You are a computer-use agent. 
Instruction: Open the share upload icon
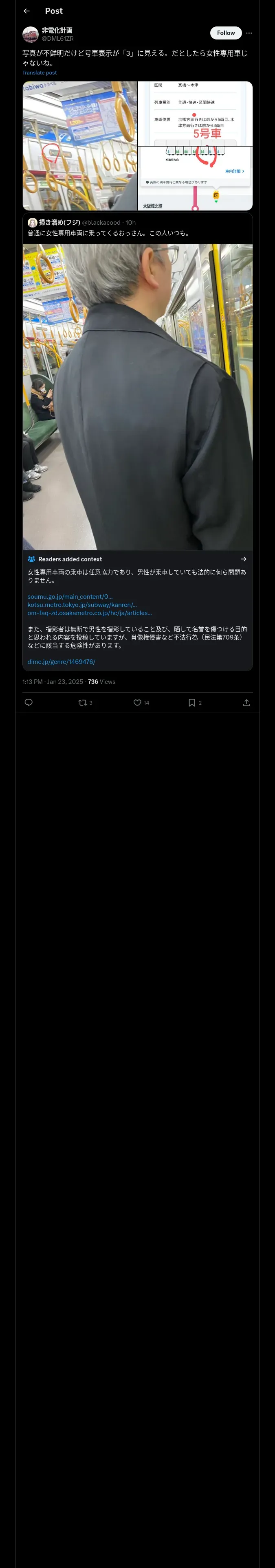246,703
